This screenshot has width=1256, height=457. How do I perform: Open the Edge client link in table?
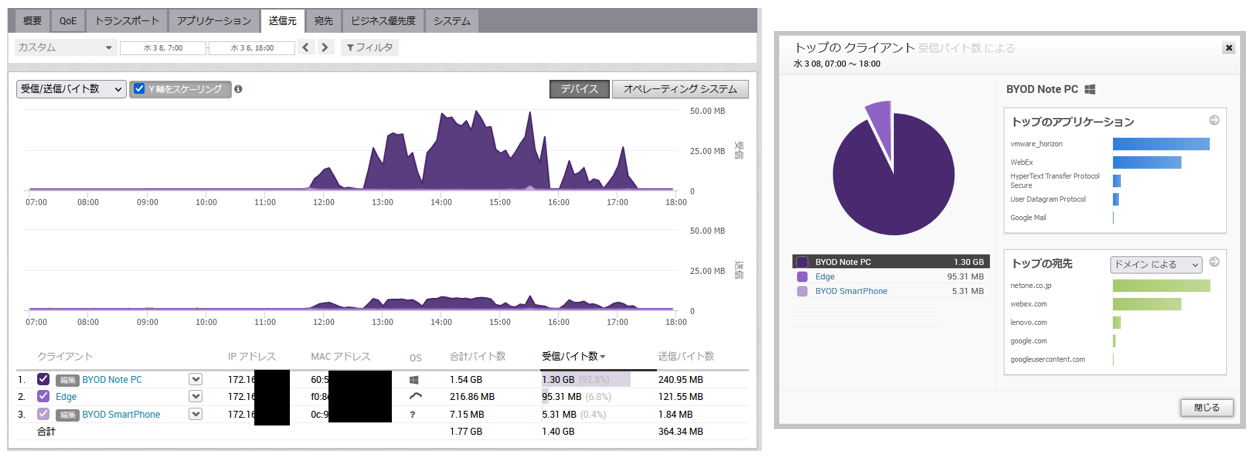coord(66,396)
